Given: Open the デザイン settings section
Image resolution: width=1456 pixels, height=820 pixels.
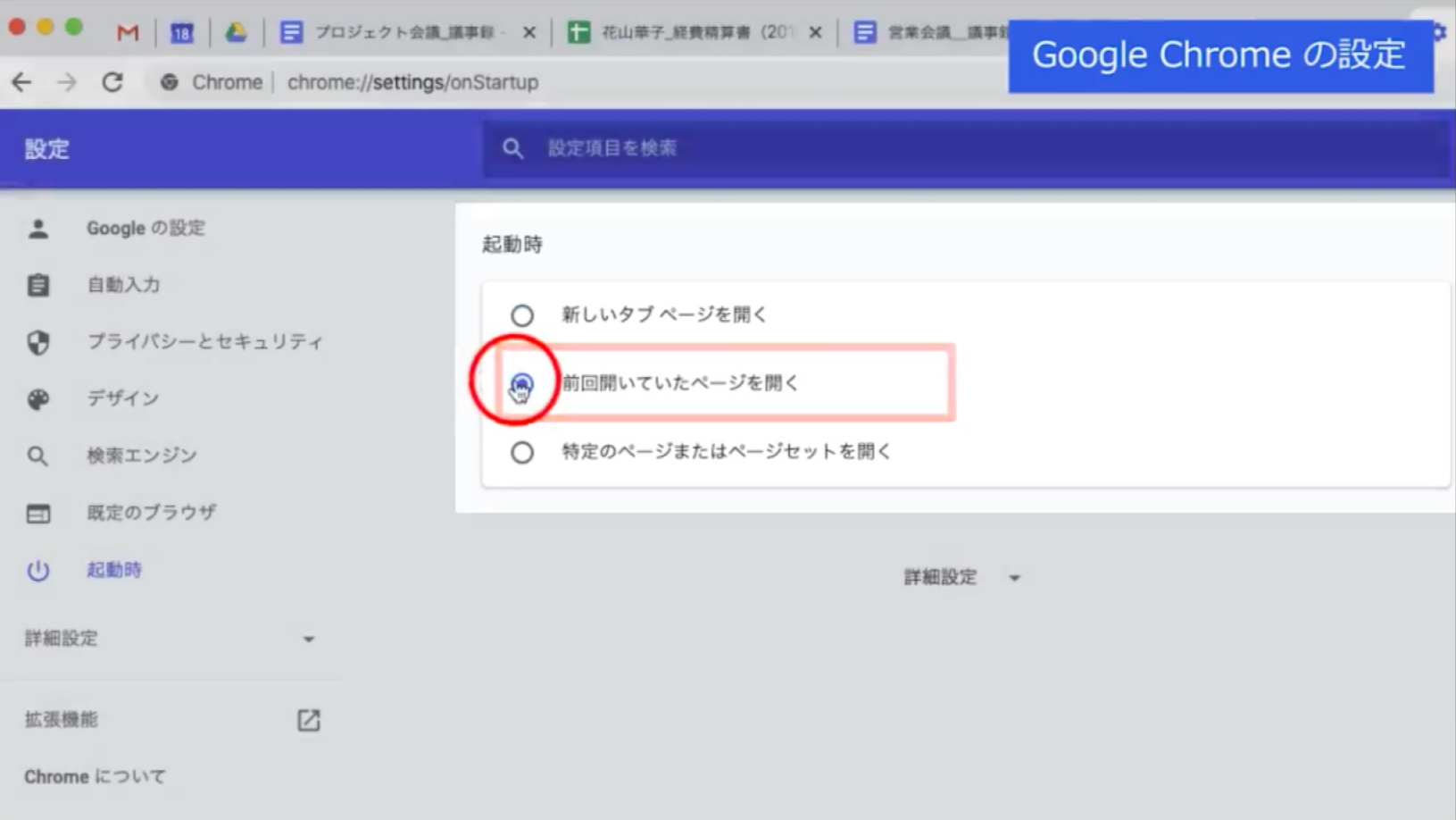Looking at the screenshot, I should (123, 398).
